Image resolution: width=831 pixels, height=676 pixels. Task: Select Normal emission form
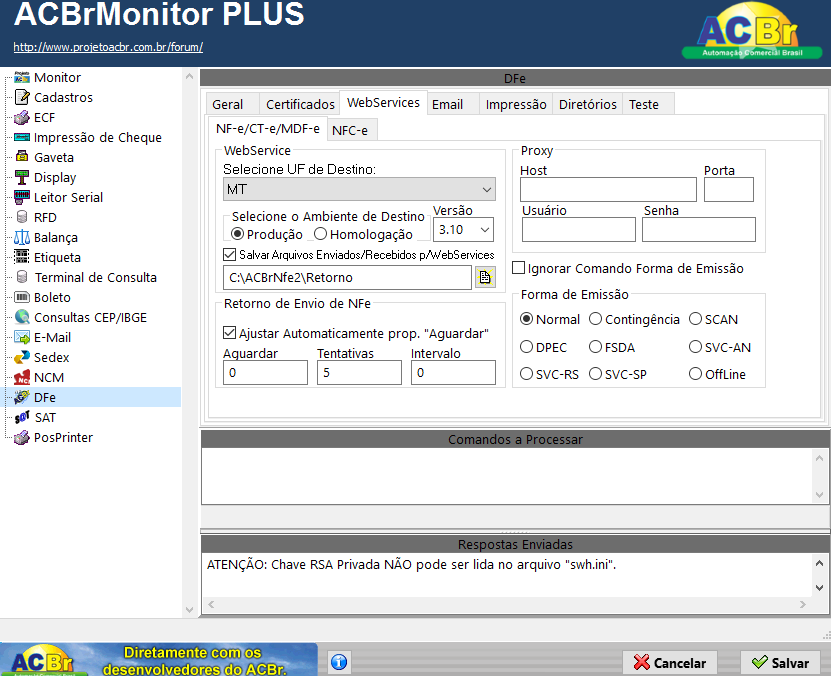tap(526, 319)
